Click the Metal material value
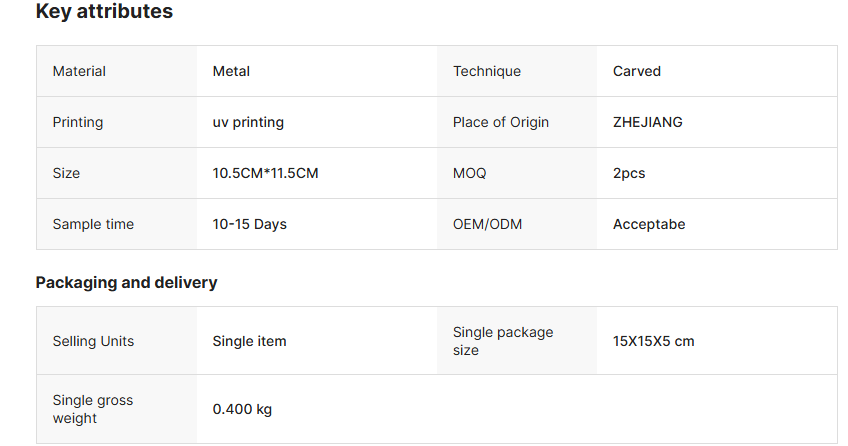The width and height of the screenshot is (848, 446). [x=231, y=71]
